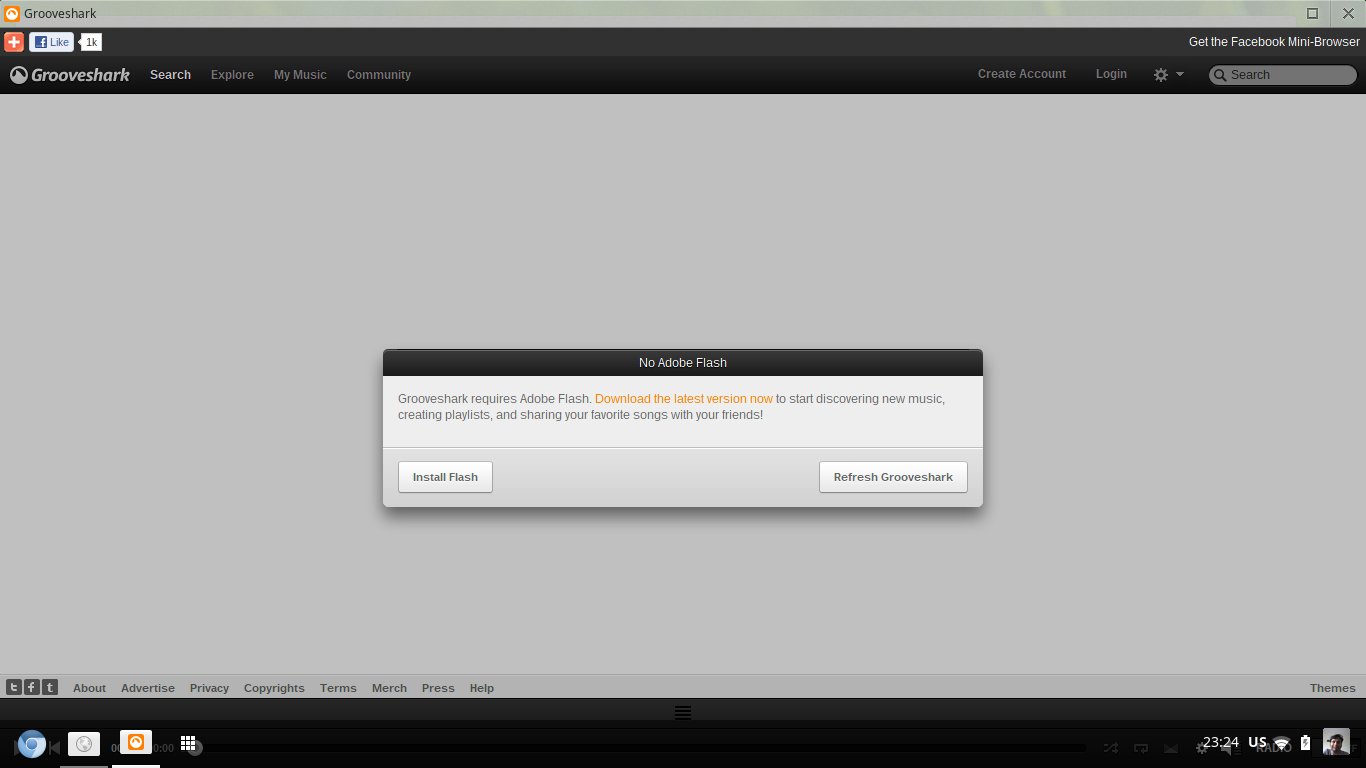Click the Grooveshark app shelf icon
1366x768 pixels.
135,743
